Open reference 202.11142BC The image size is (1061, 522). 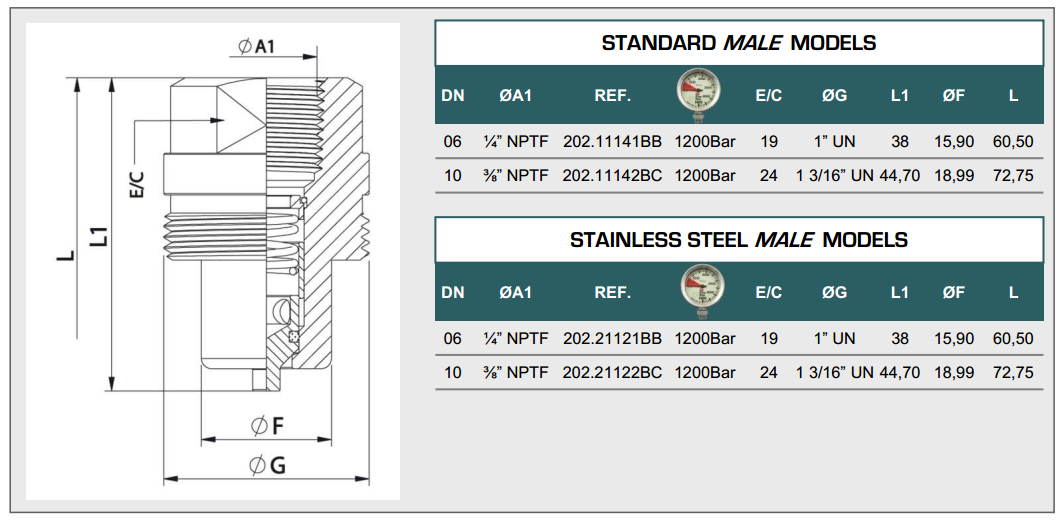[612, 175]
